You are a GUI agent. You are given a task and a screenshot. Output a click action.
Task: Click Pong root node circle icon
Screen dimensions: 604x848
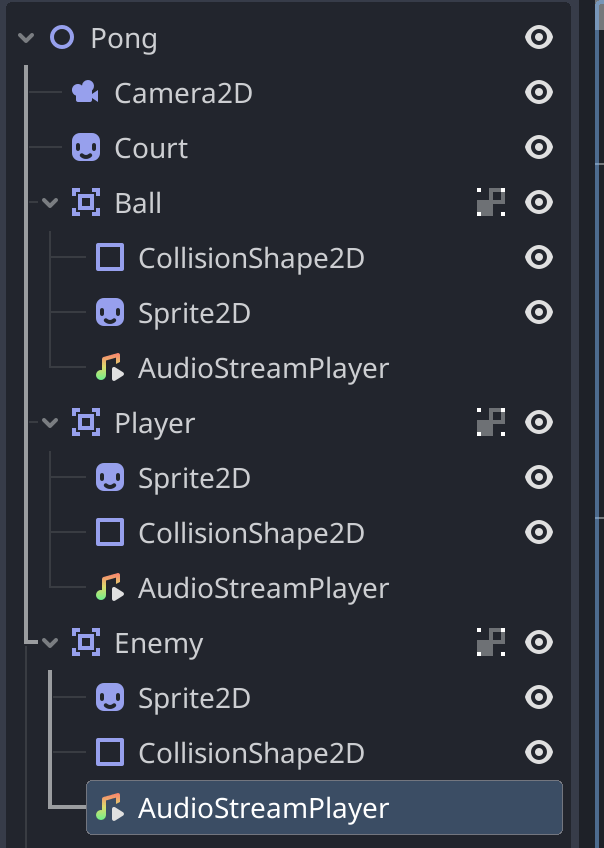(62, 39)
